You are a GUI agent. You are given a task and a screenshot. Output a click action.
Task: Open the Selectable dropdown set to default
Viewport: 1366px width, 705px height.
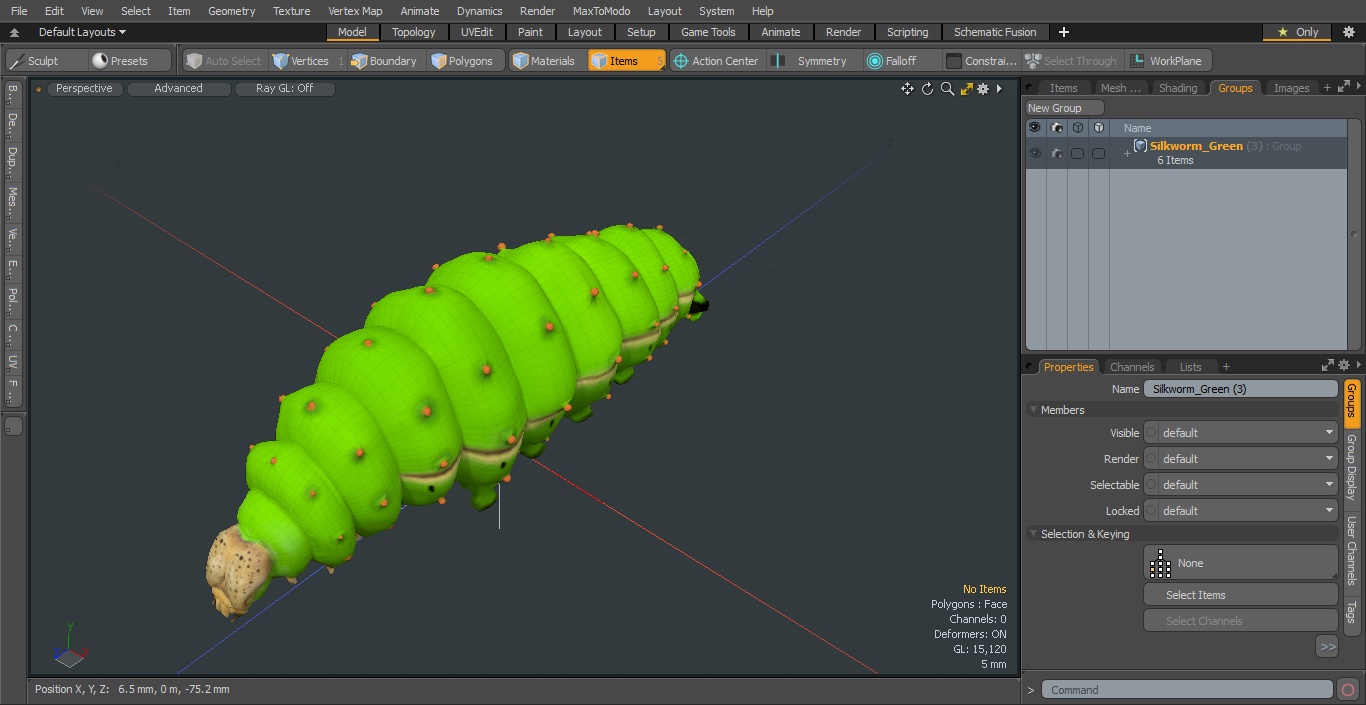click(x=1248, y=485)
